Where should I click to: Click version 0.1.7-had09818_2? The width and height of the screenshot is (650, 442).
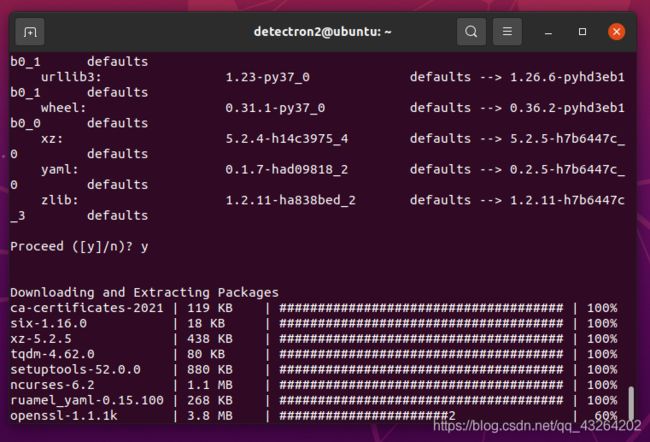pyautogui.click(x=287, y=169)
